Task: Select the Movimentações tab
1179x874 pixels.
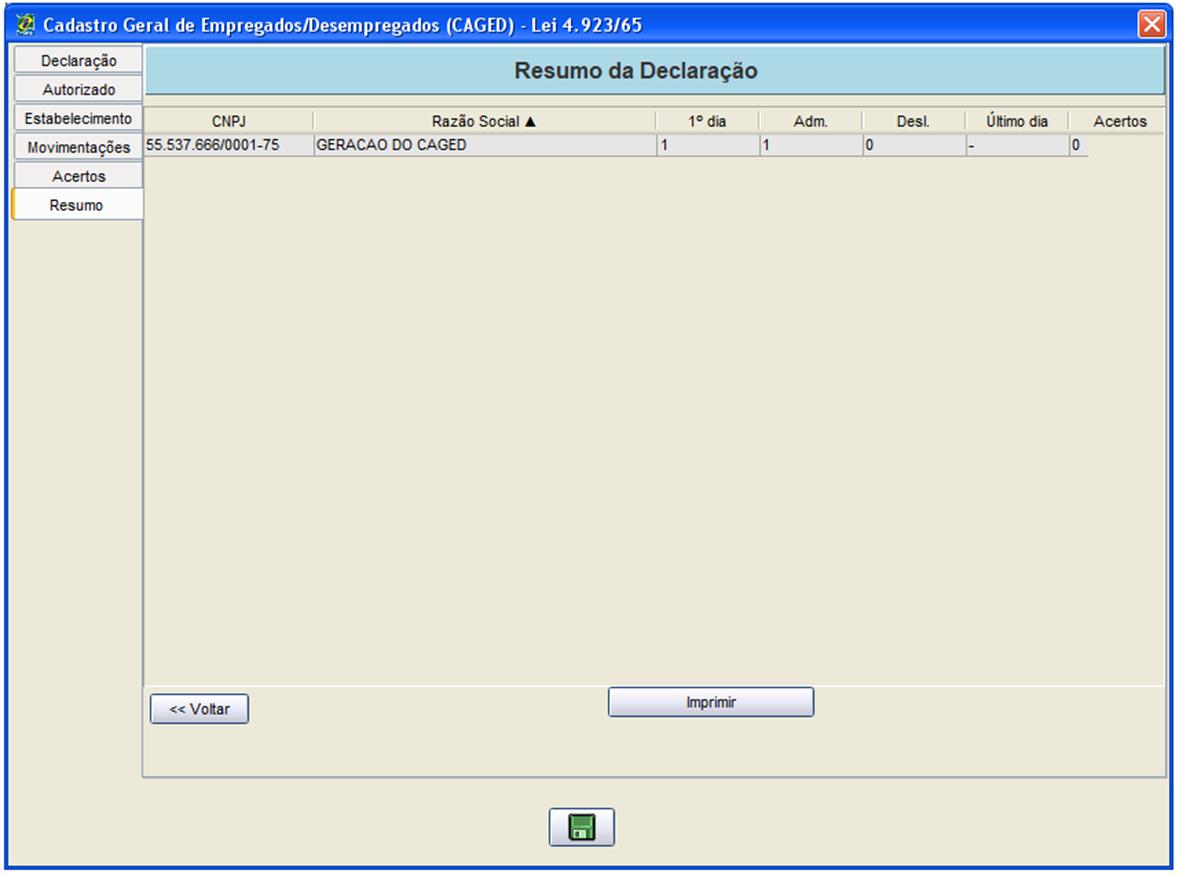Action: (x=78, y=147)
